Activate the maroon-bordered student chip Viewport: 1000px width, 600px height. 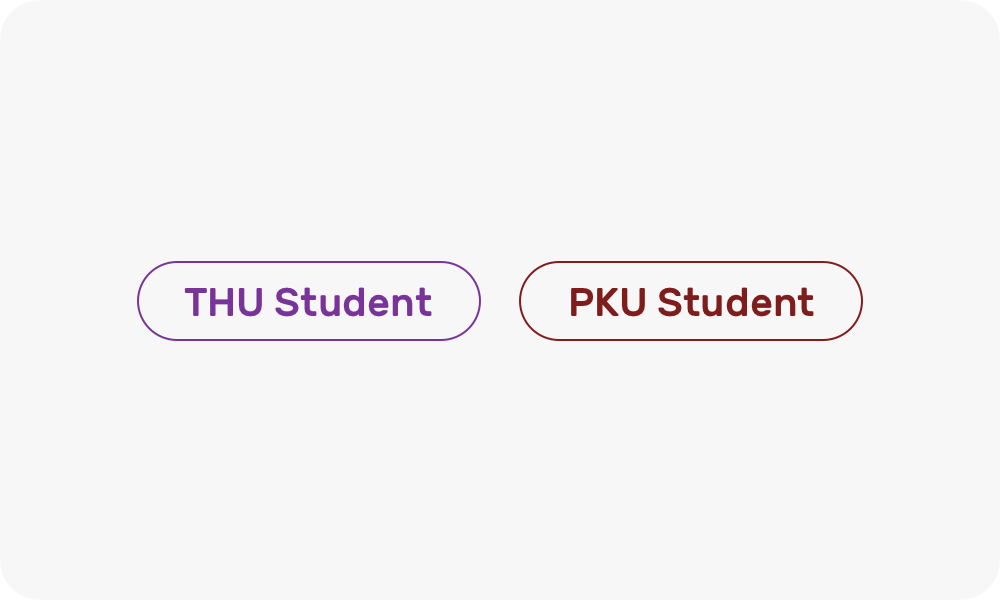(691, 301)
